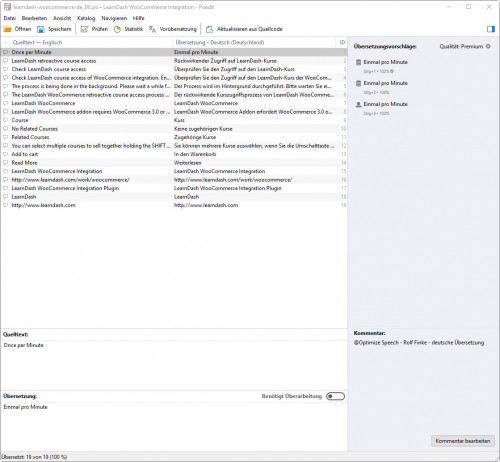The height and width of the screenshot is (462, 500).
Task: Click translation 'Kurs'
Action: coord(179,120)
